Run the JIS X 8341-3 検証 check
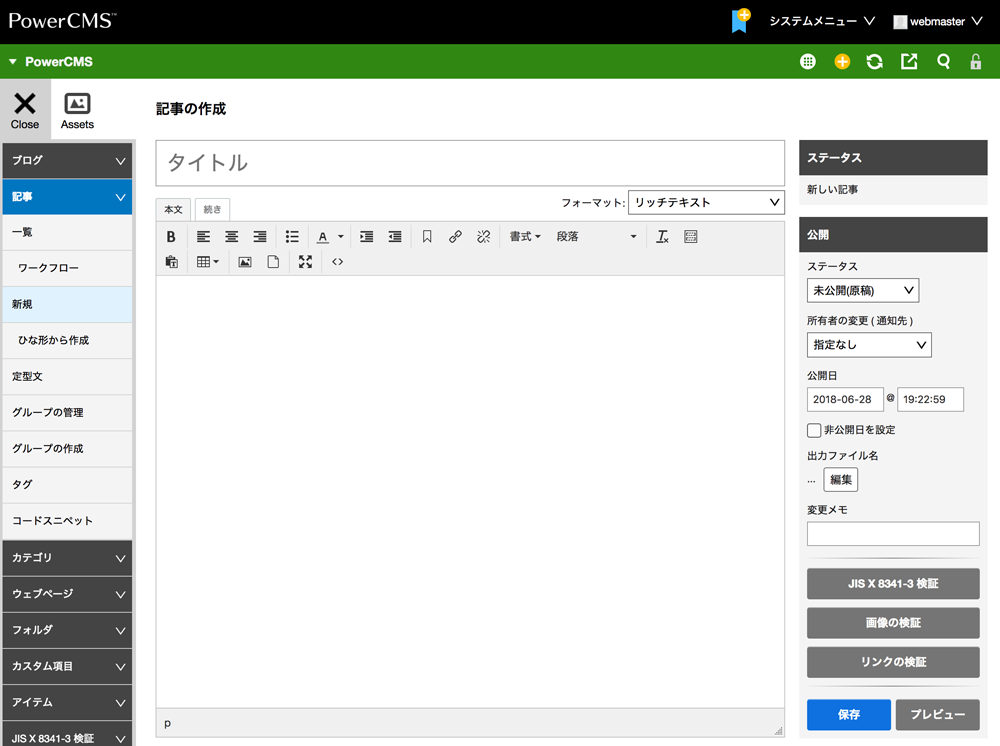Screen dimensions: 1000x746 892,584
